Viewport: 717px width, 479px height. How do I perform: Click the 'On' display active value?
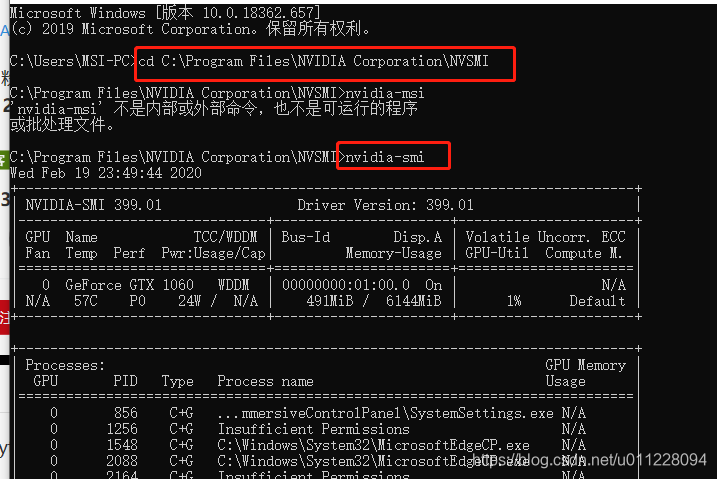point(433,285)
